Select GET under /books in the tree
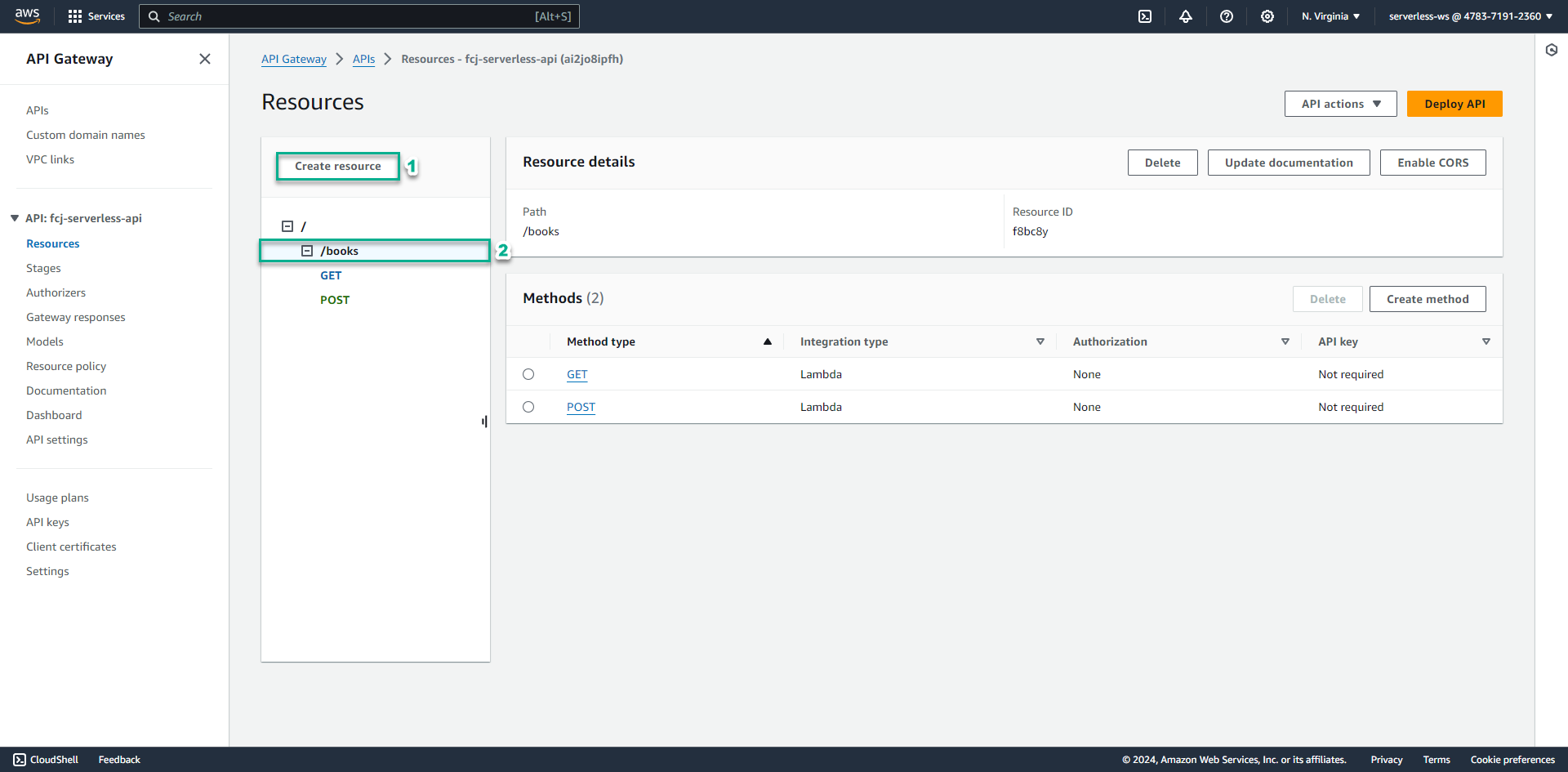The image size is (1568, 772). pyautogui.click(x=331, y=275)
